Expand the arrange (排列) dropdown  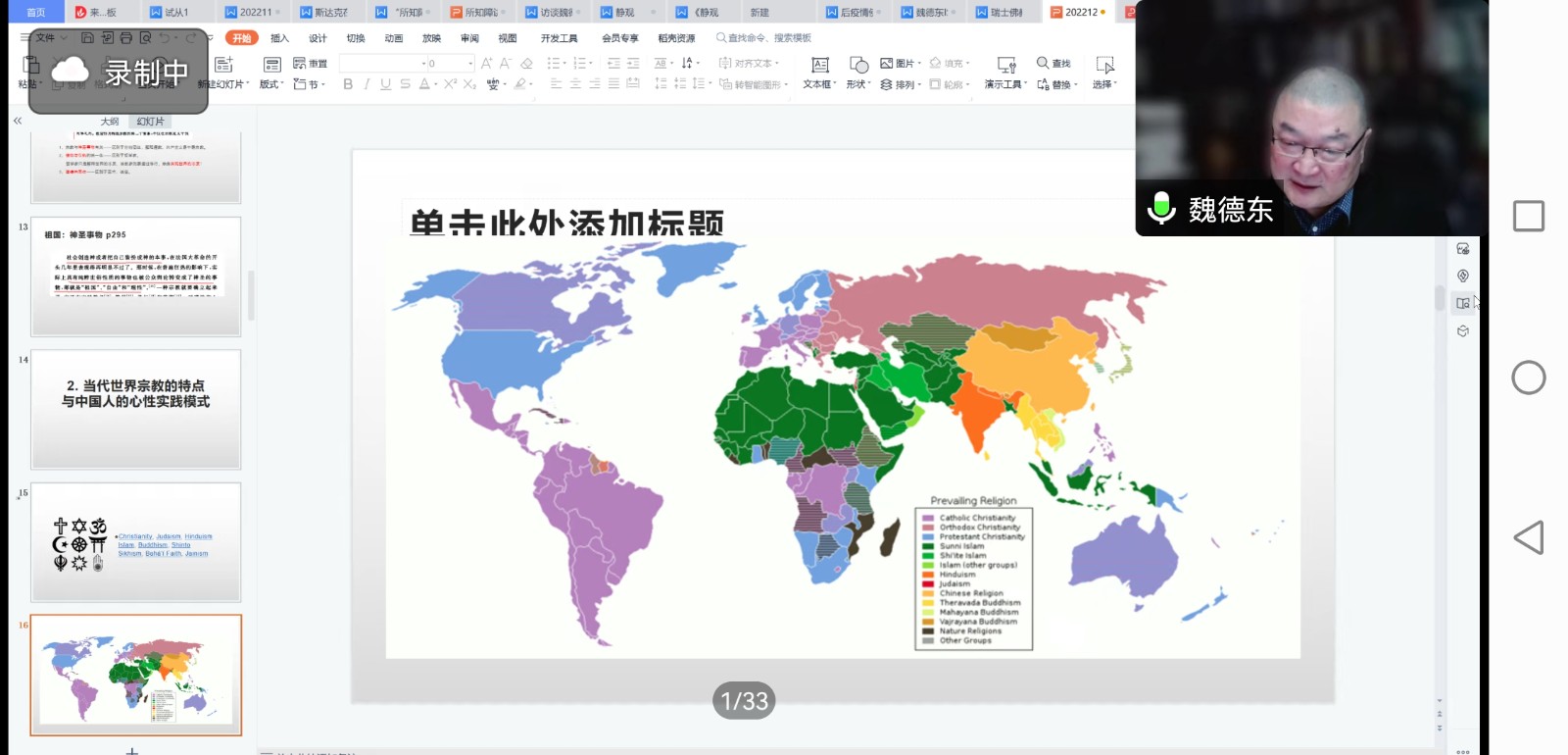[x=918, y=85]
